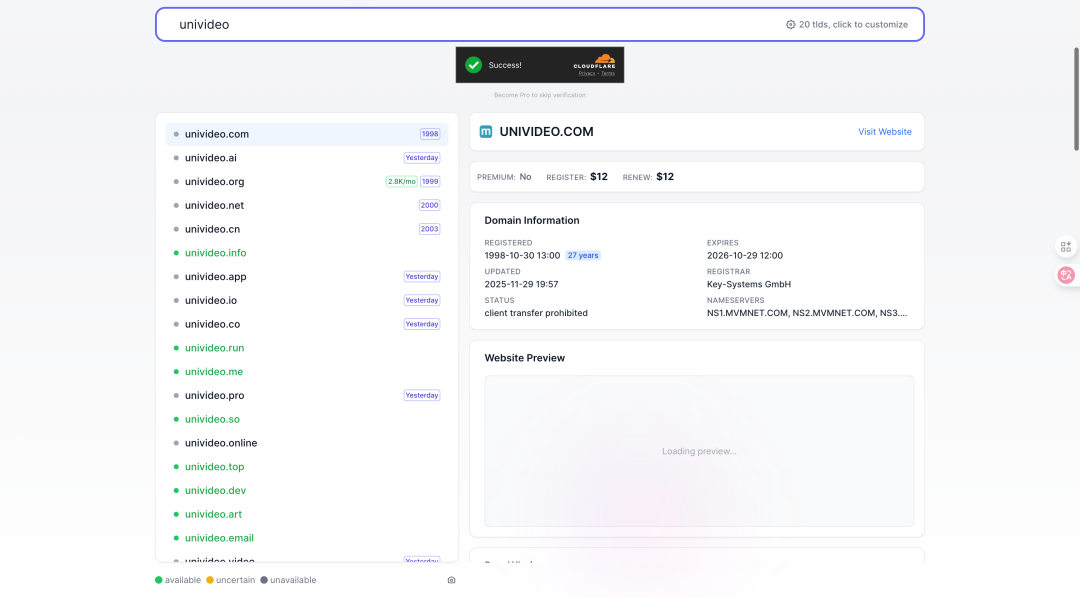
Task: Click the status 'client transfer prohibited'
Action: (536, 313)
